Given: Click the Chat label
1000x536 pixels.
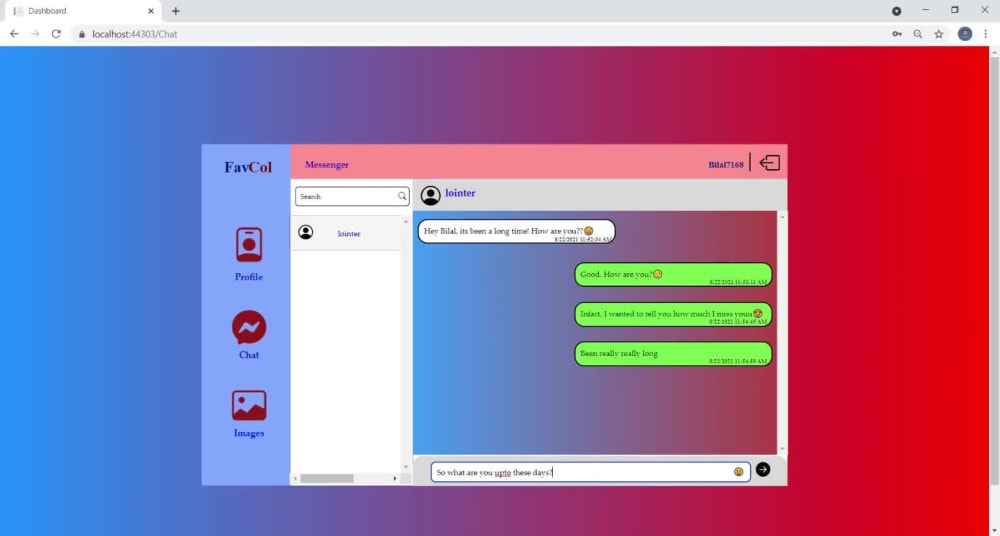Looking at the screenshot, I should coord(249,355).
